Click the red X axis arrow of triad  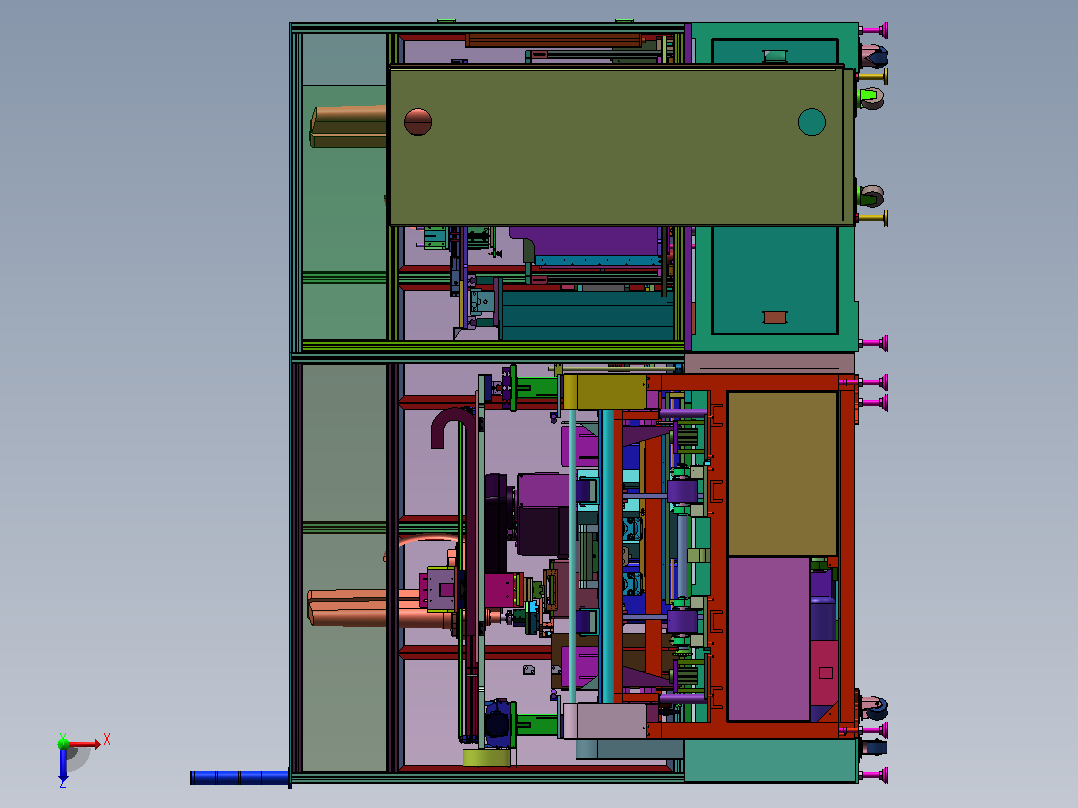tap(85, 744)
